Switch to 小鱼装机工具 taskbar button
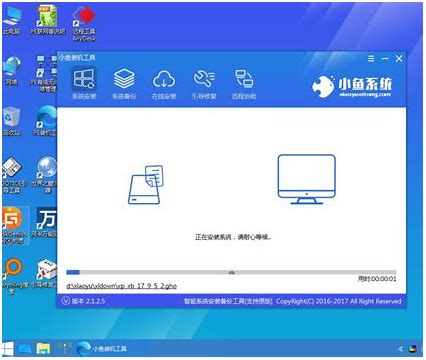Screen dimensions: 426x360 101,349
